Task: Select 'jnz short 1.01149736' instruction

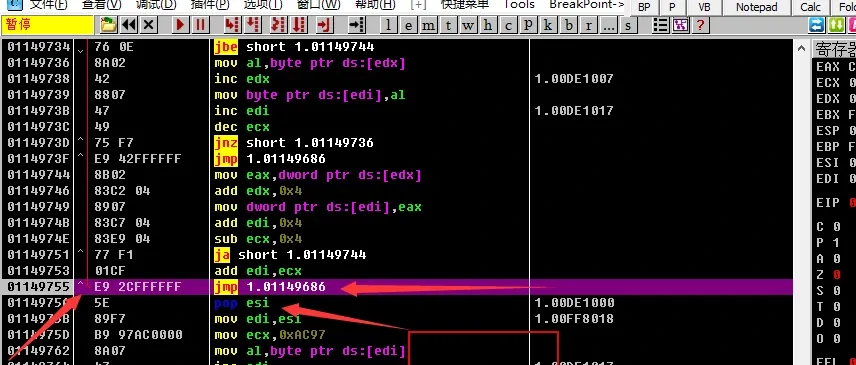Action: [294, 143]
